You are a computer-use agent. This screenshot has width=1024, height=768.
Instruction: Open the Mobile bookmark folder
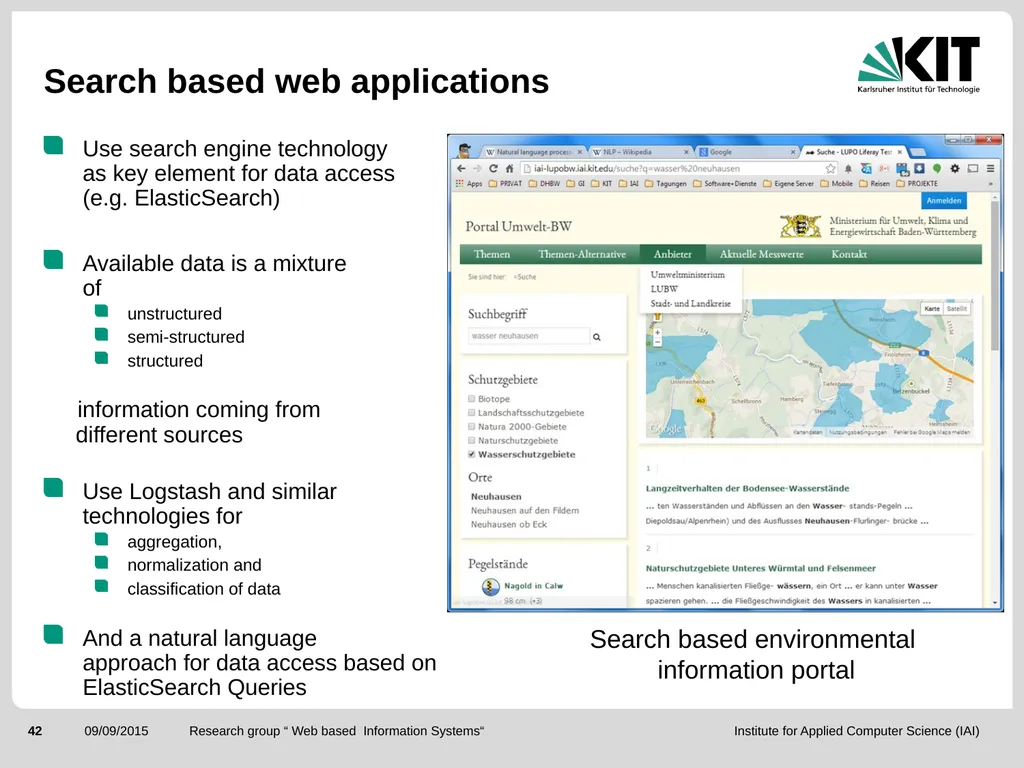click(837, 184)
